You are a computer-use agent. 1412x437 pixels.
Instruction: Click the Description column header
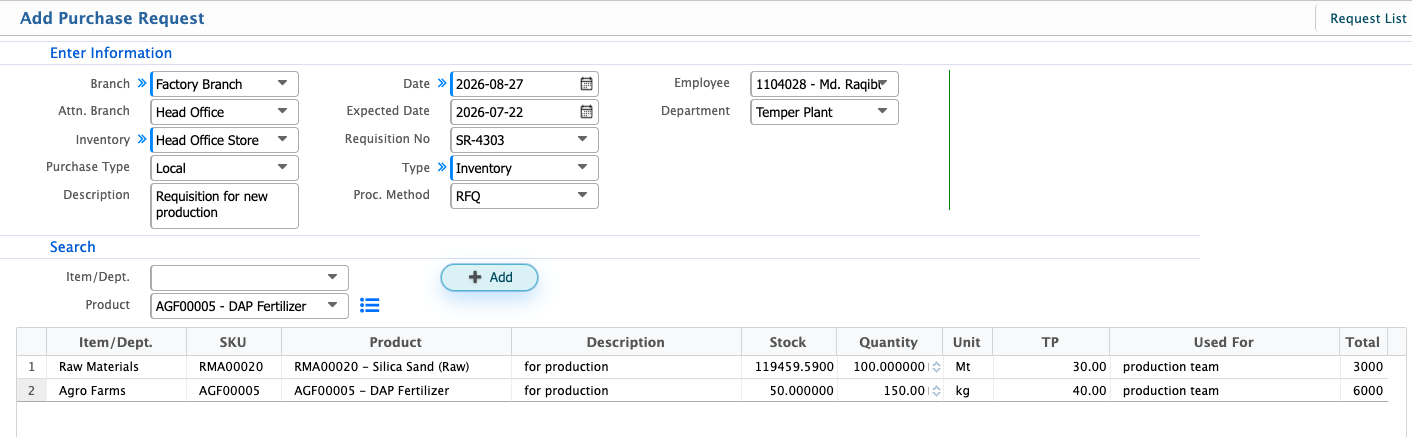(626, 342)
